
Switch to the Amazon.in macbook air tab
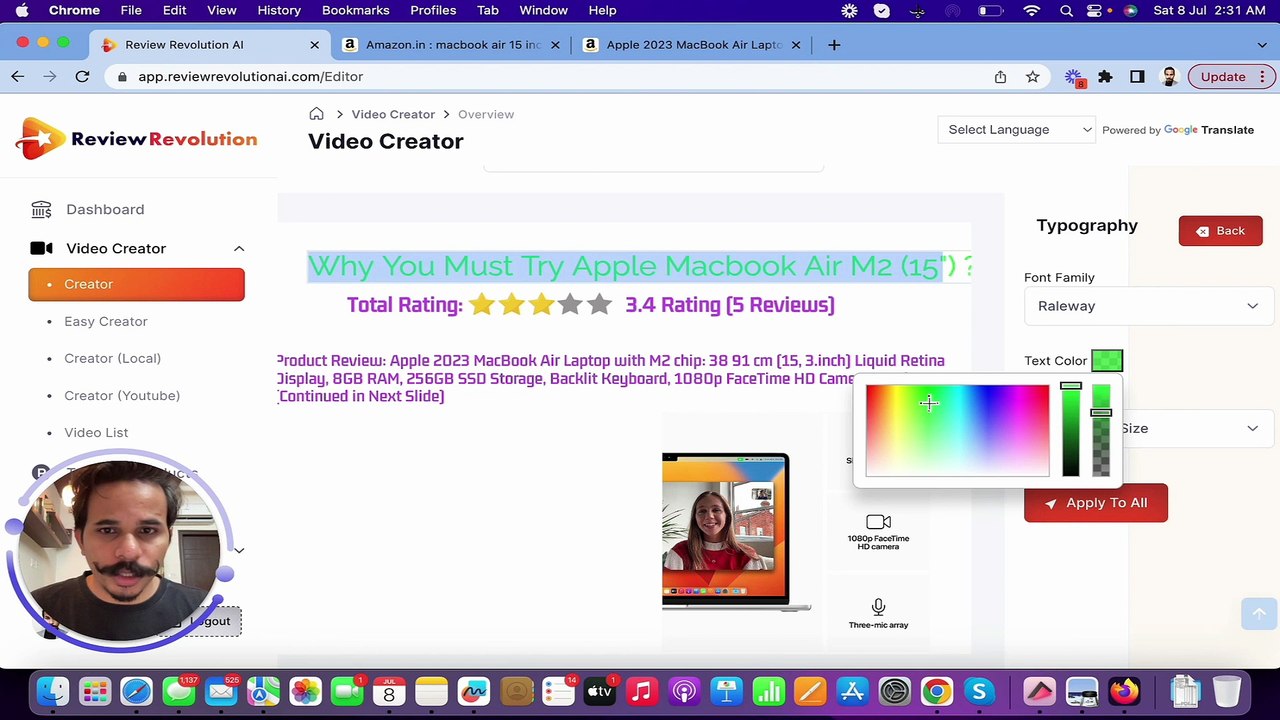[452, 45]
